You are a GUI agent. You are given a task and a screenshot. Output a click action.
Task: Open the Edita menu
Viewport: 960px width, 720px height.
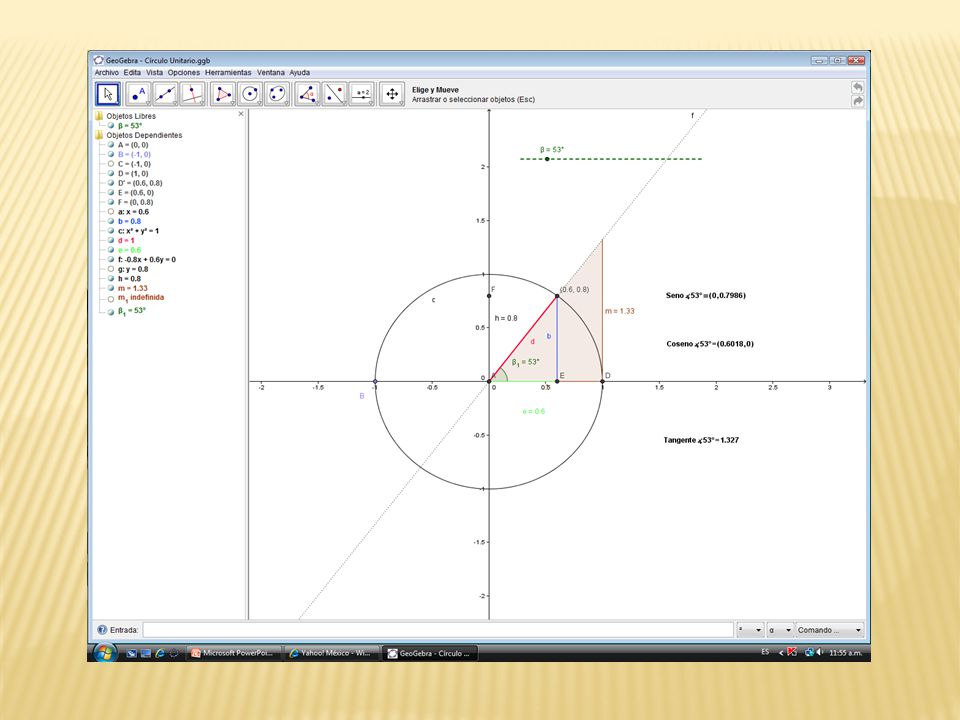132,72
